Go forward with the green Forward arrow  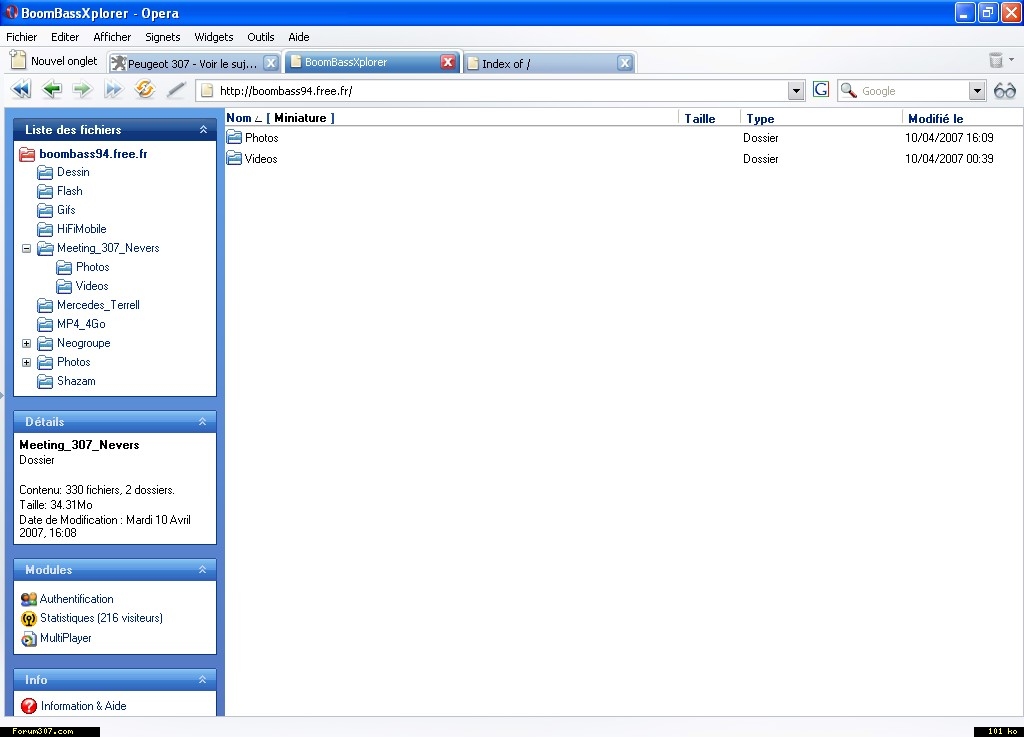click(82, 89)
